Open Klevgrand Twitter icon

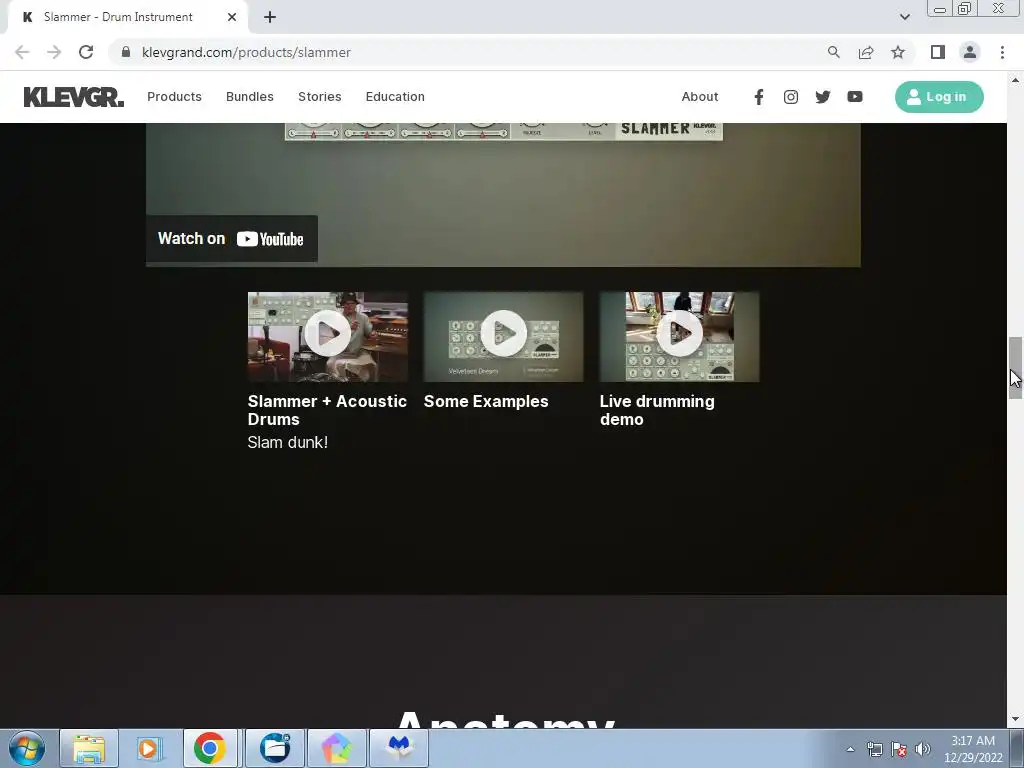(822, 97)
